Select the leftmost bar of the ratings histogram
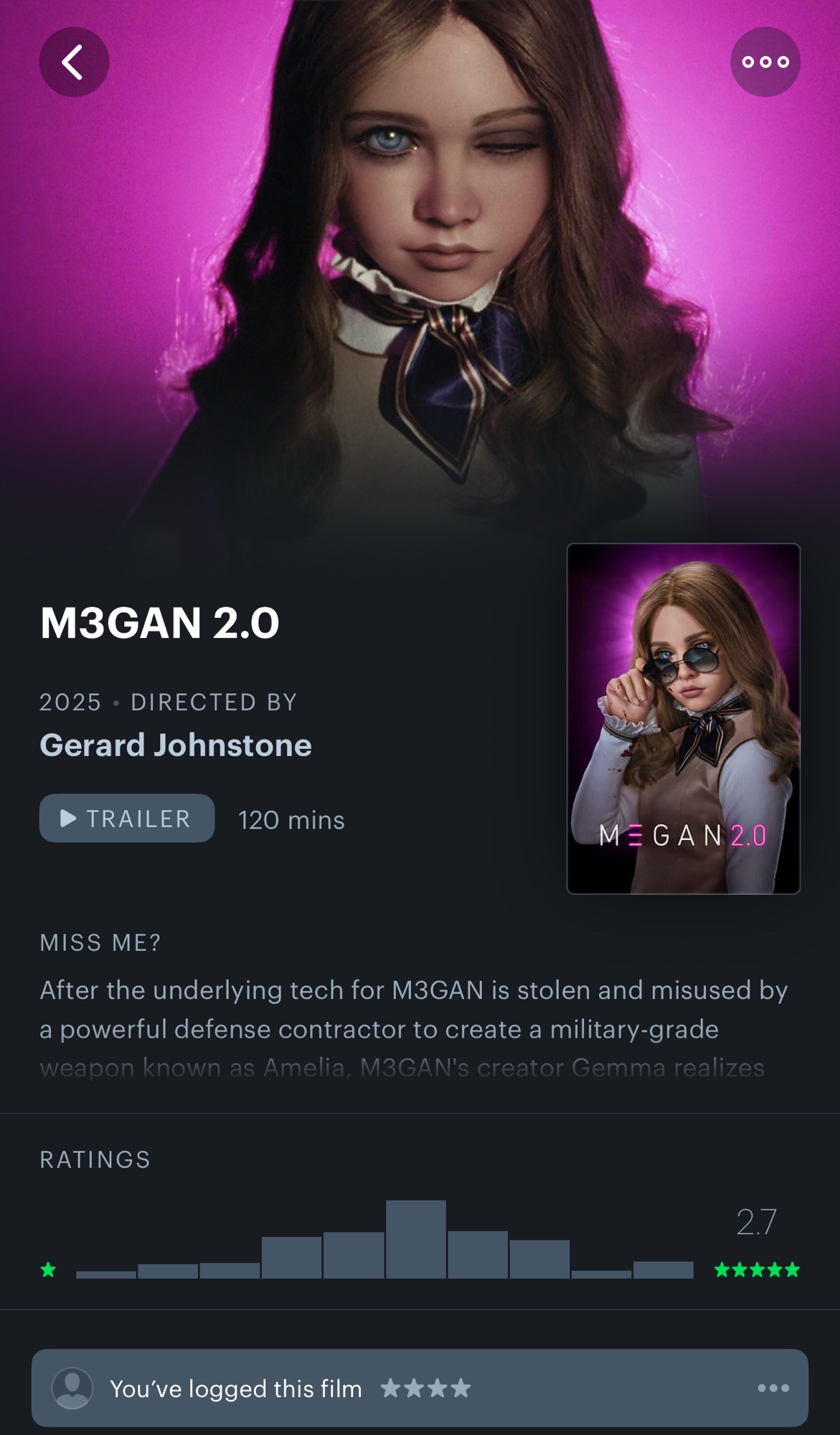This screenshot has width=840, height=1435. [x=106, y=1274]
